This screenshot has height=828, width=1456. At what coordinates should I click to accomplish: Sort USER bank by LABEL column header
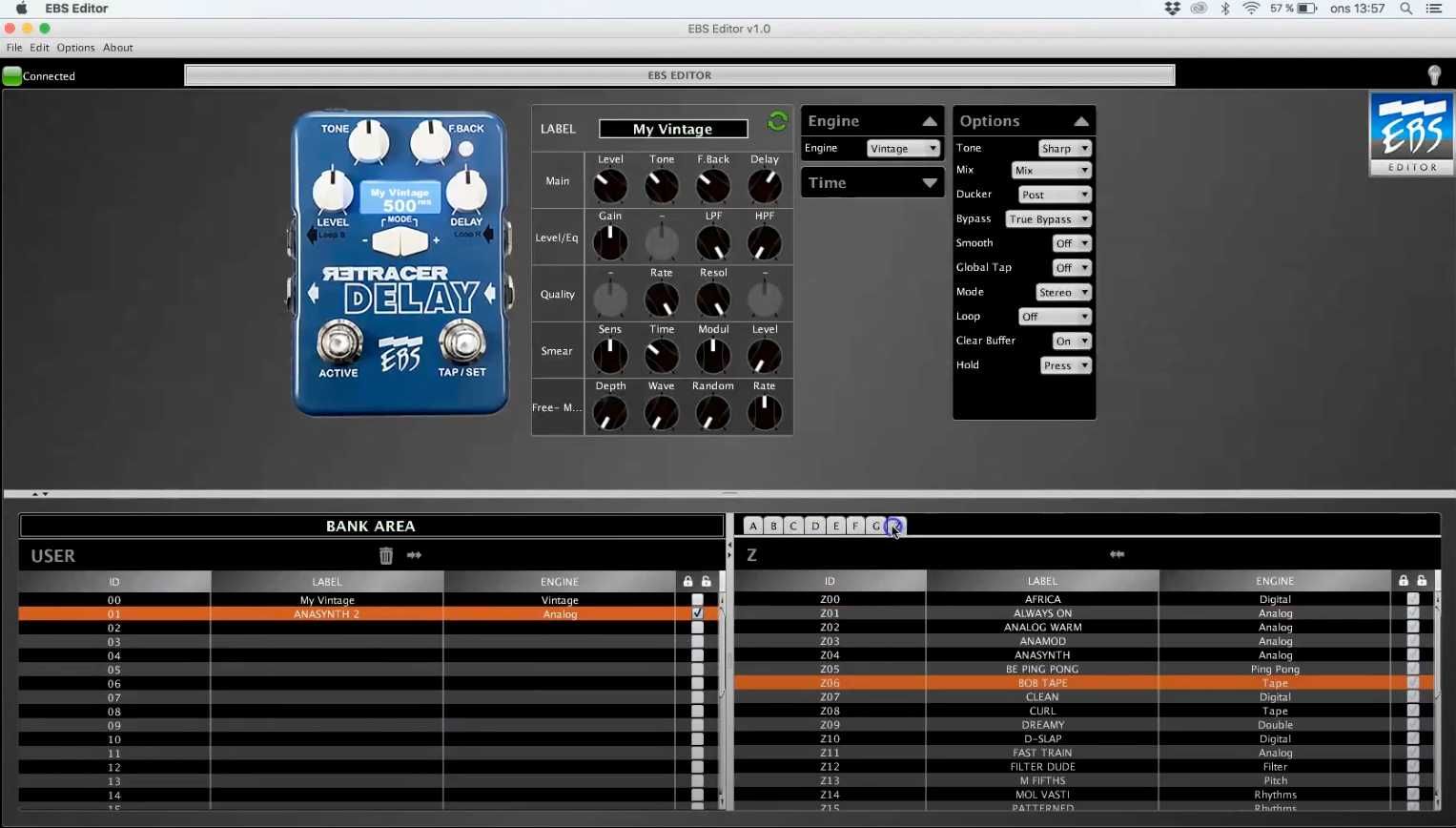point(327,581)
